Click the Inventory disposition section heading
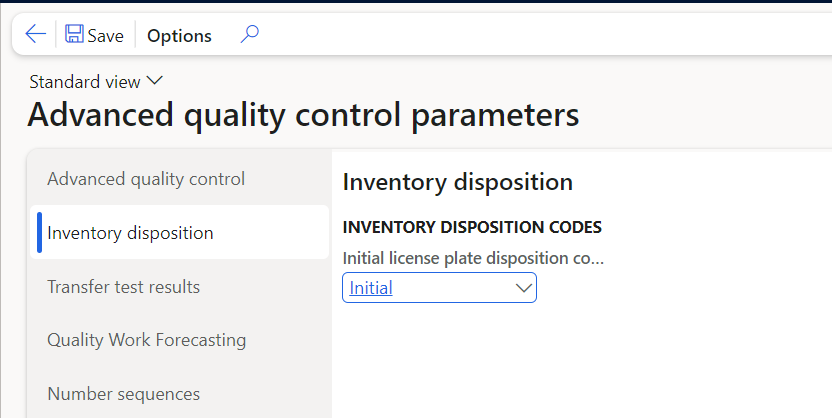Screen dimensions: 832x418 (x=457, y=182)
